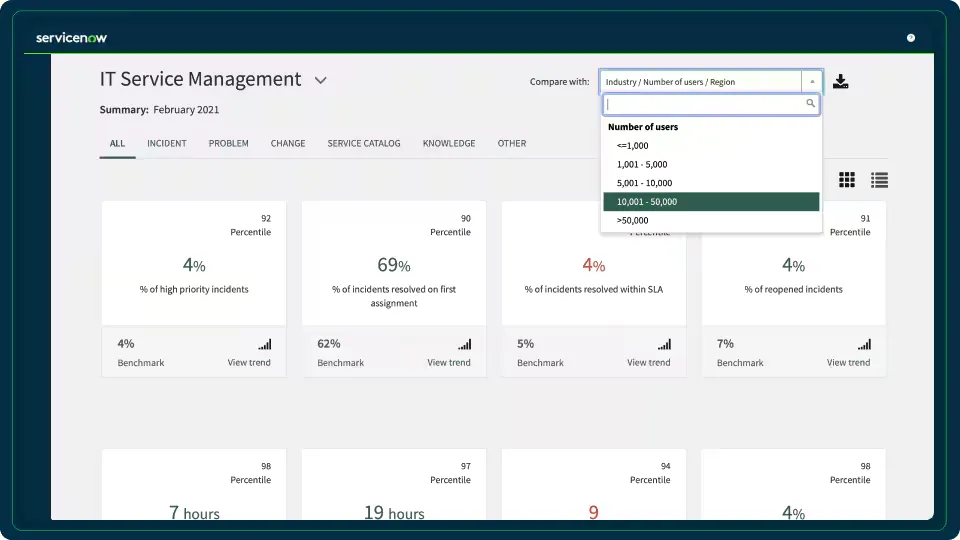Click the 91 percentile value
This screenshot has width=960, height=540.
pyautogui.click(x=865, y=218)
